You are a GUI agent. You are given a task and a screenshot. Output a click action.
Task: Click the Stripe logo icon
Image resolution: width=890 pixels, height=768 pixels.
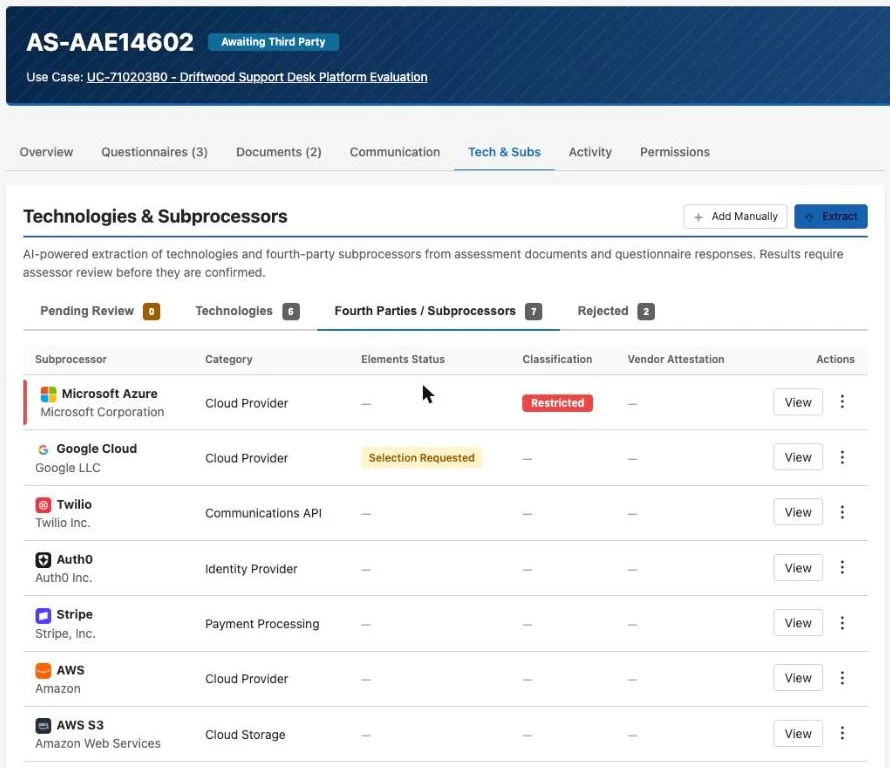[43, 615]
